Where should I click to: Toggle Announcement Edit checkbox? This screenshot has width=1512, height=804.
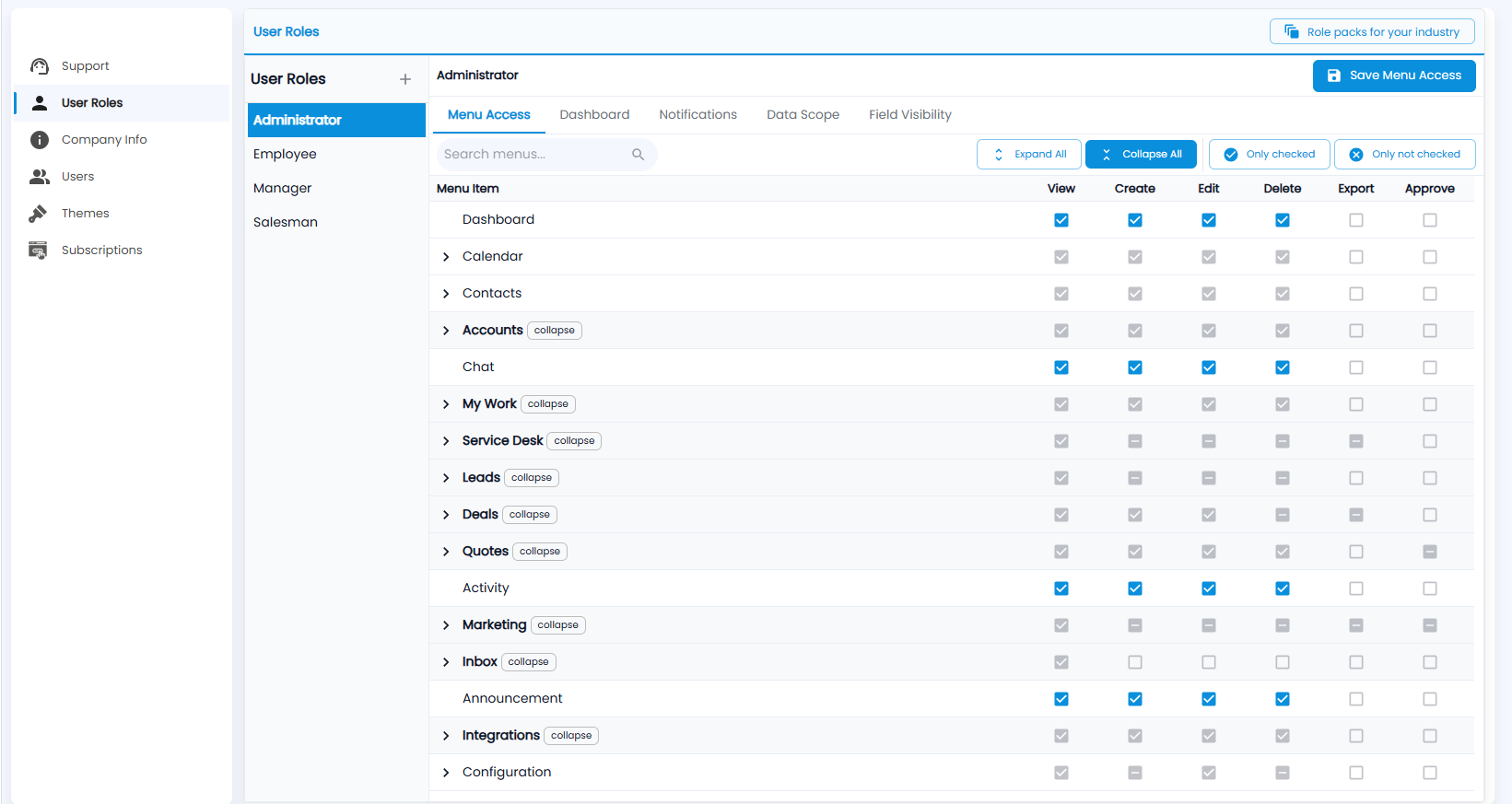[x=1209, y=699]
